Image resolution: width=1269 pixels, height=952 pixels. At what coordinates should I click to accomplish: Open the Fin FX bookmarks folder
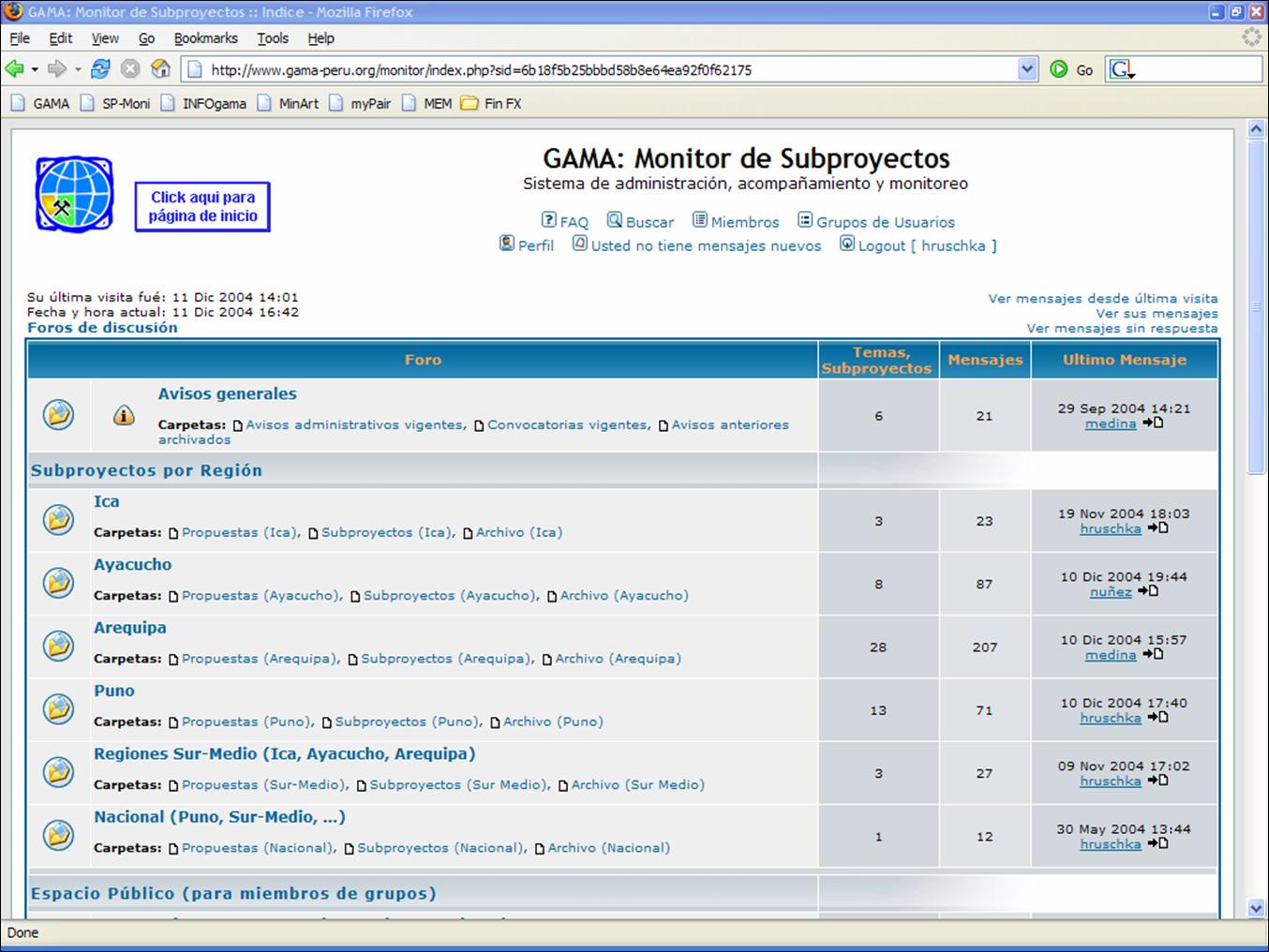tap(492, 104)
